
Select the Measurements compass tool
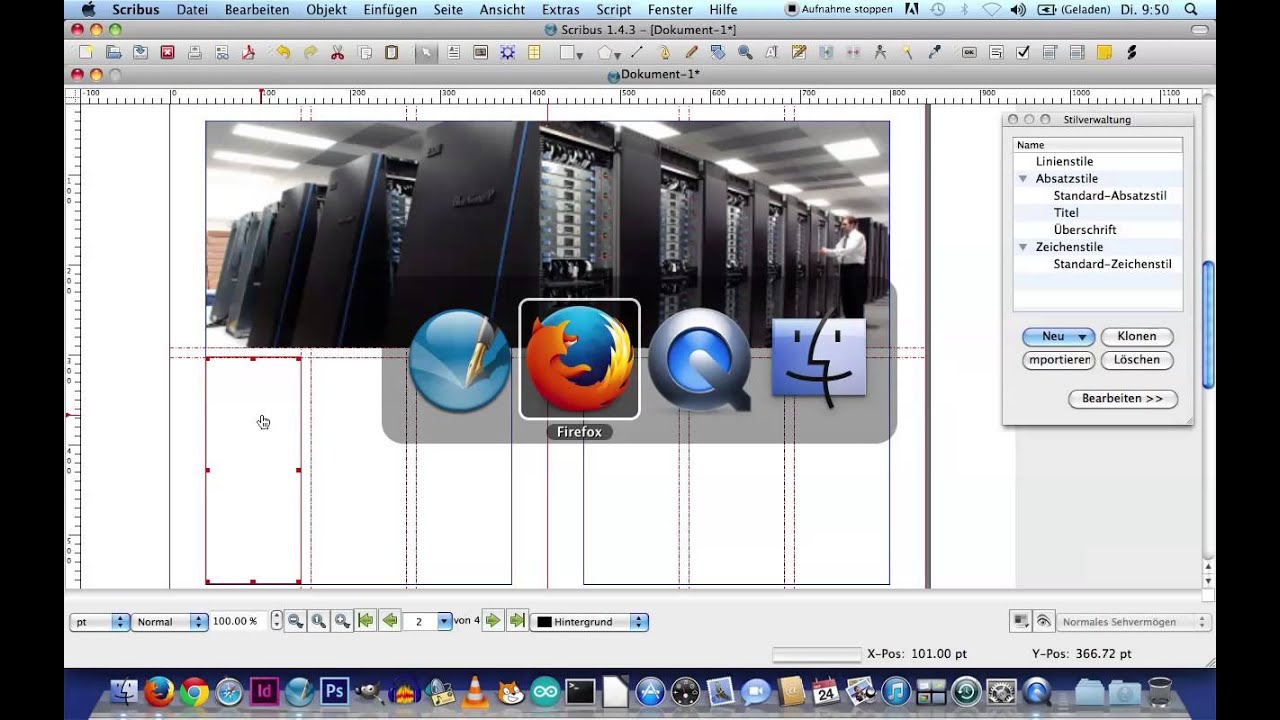click(x=880, y=52)
